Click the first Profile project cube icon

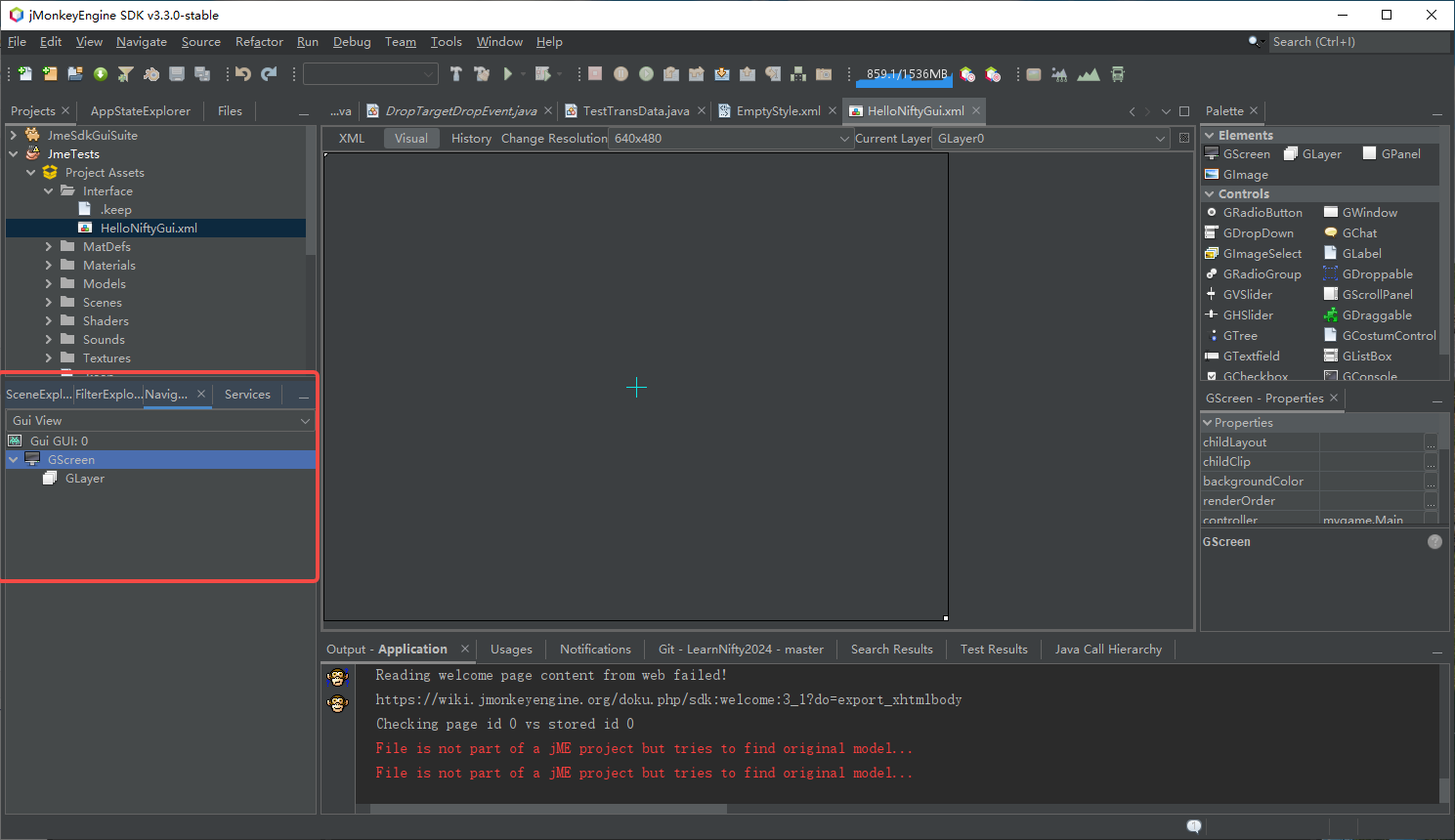(x=967, y=74)
